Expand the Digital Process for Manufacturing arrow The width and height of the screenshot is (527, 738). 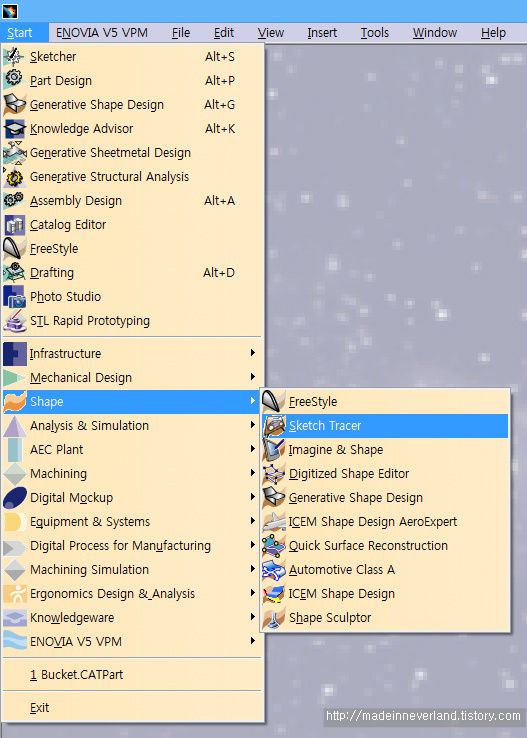pos(253,545)
